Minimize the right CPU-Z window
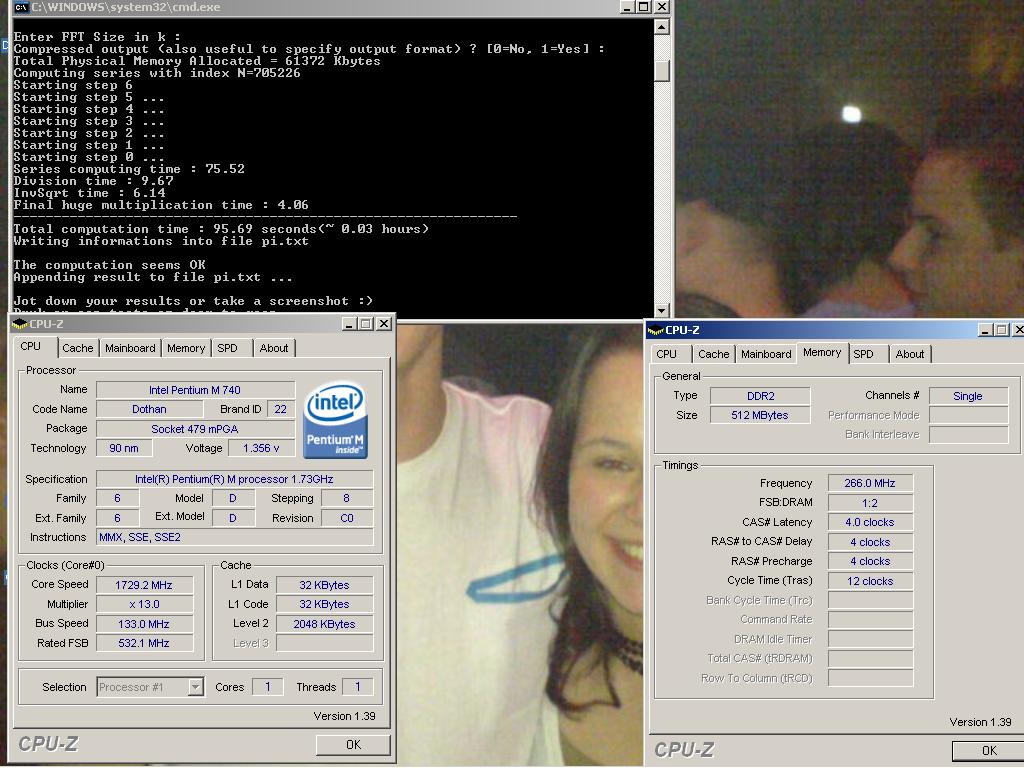Viewport: 1024px width, 768px height. [985, 330]
